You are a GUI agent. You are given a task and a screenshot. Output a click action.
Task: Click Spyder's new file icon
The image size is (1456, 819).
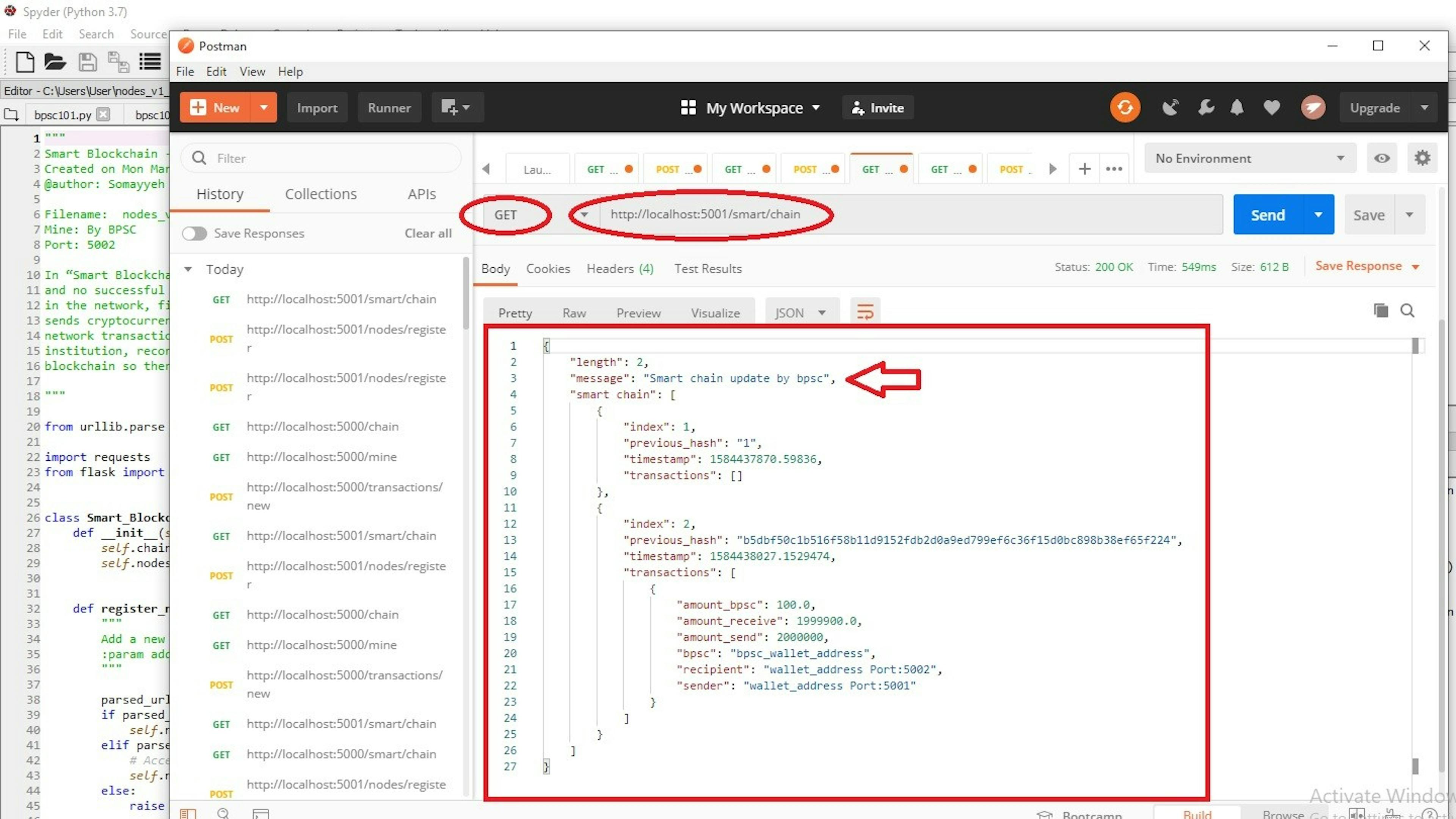(24, 61)
